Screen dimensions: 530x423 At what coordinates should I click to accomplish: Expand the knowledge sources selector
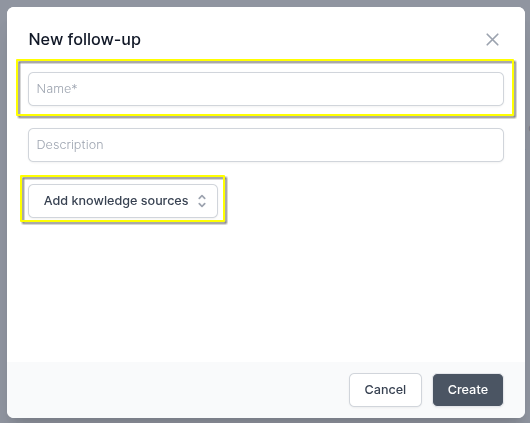pyautogui.click(x=123, y=201)
